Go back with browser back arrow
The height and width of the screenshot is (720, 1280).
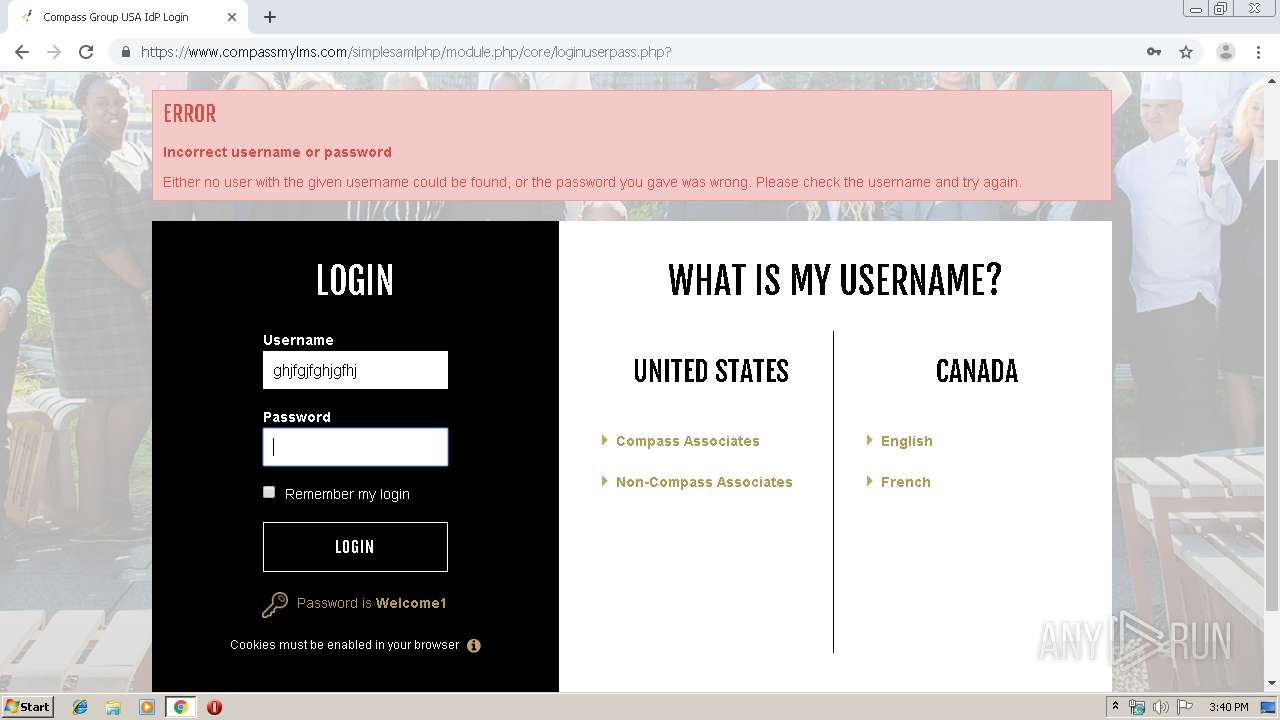point(22,52)
